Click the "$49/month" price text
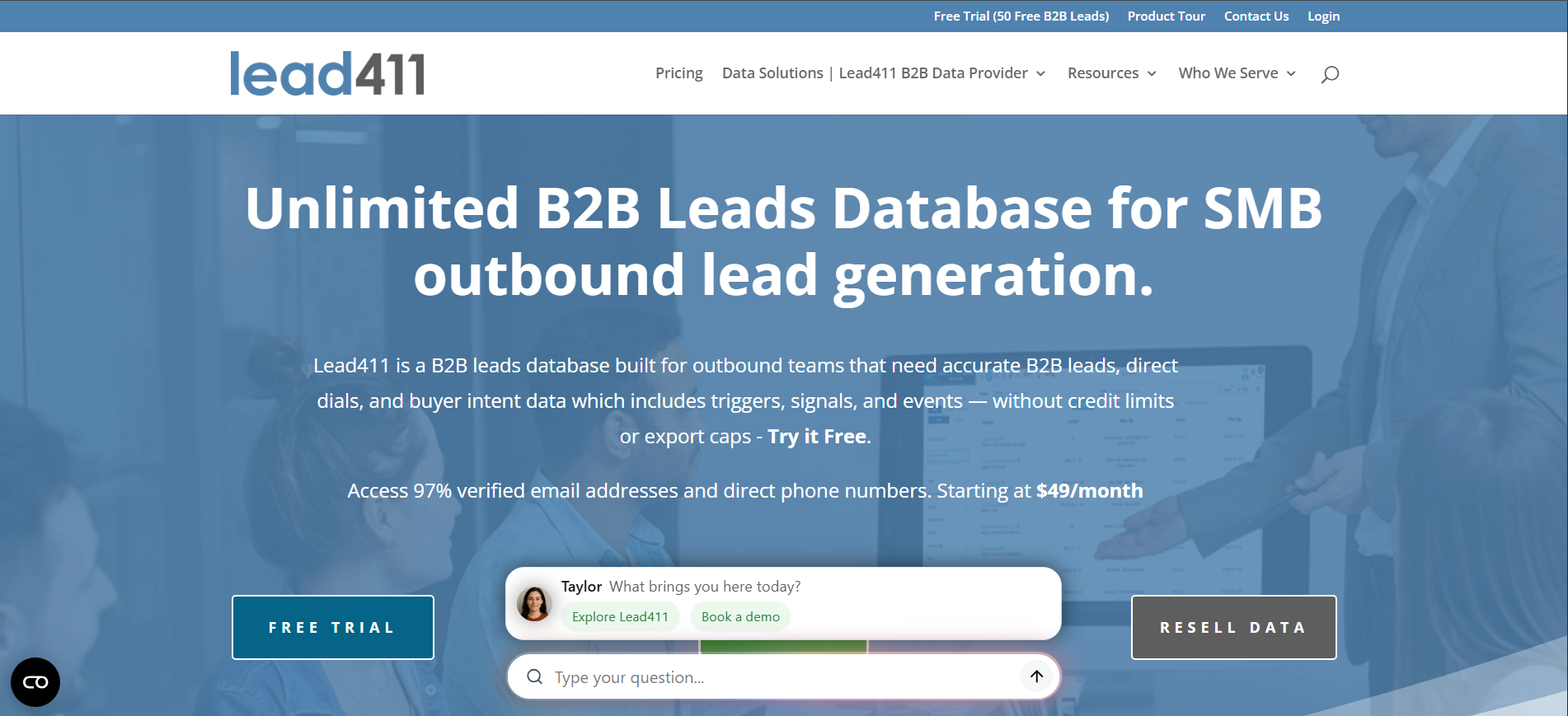The width and height of the screenshot is (1568, 716). 1090,491
